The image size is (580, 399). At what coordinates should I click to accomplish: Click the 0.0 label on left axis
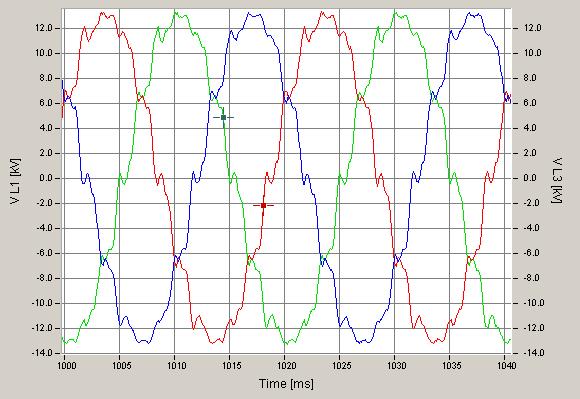[46, 178]
